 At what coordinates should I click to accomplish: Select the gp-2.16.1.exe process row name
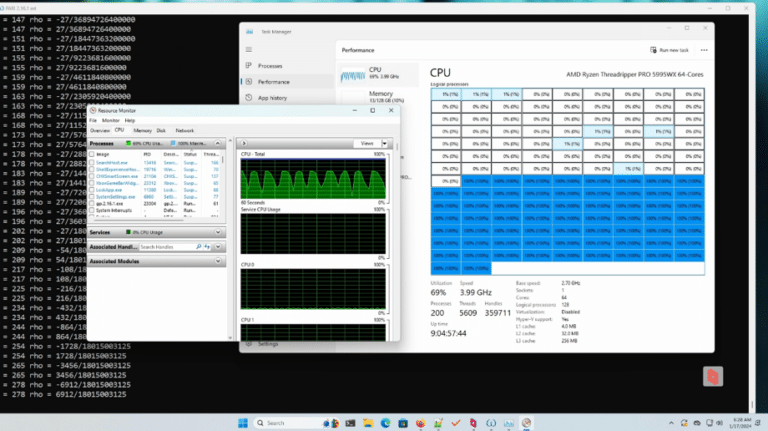[x=110, y=204]
